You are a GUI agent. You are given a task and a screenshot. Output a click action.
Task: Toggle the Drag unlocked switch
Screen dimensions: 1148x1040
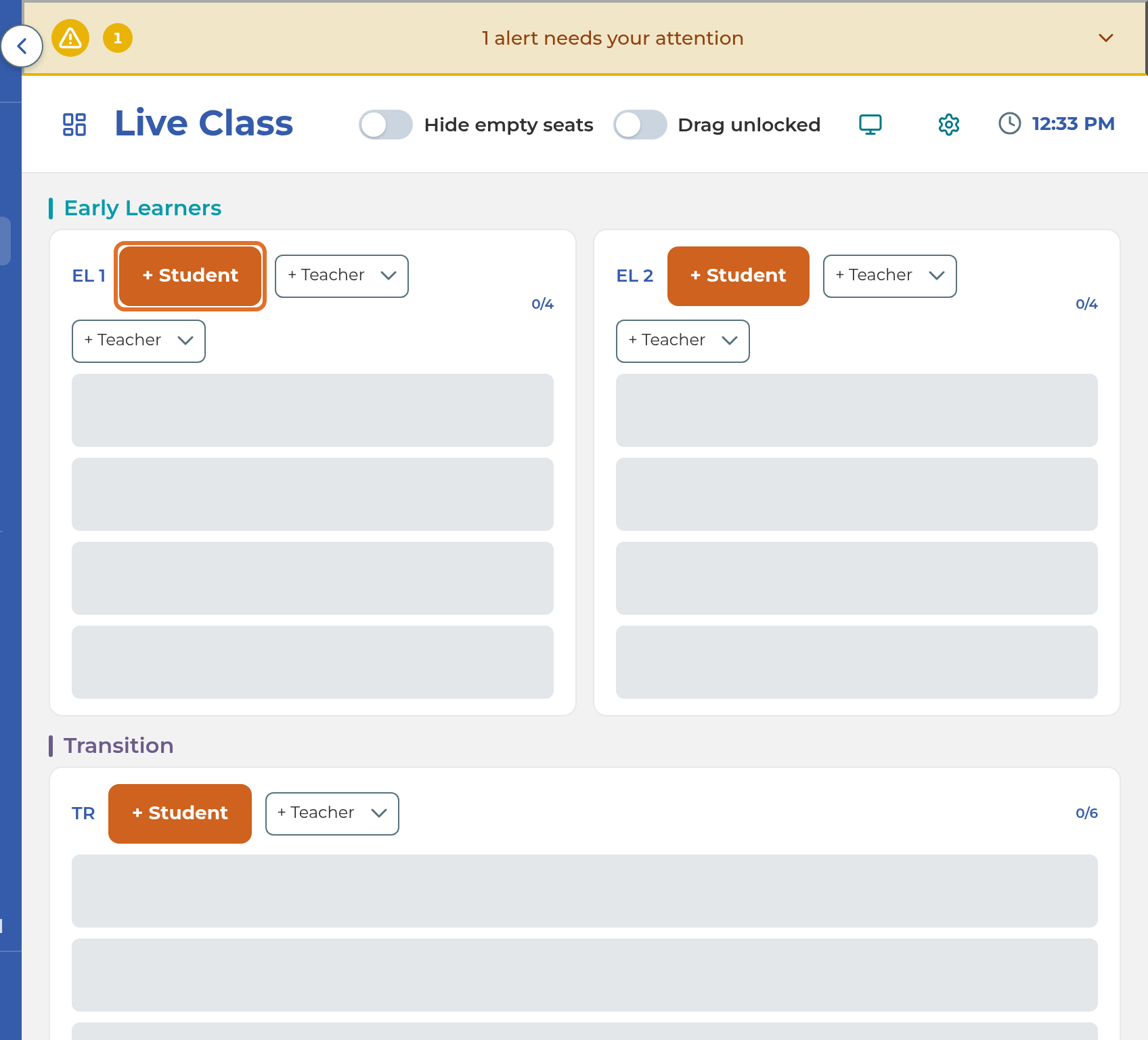click(x=640, y=125)
